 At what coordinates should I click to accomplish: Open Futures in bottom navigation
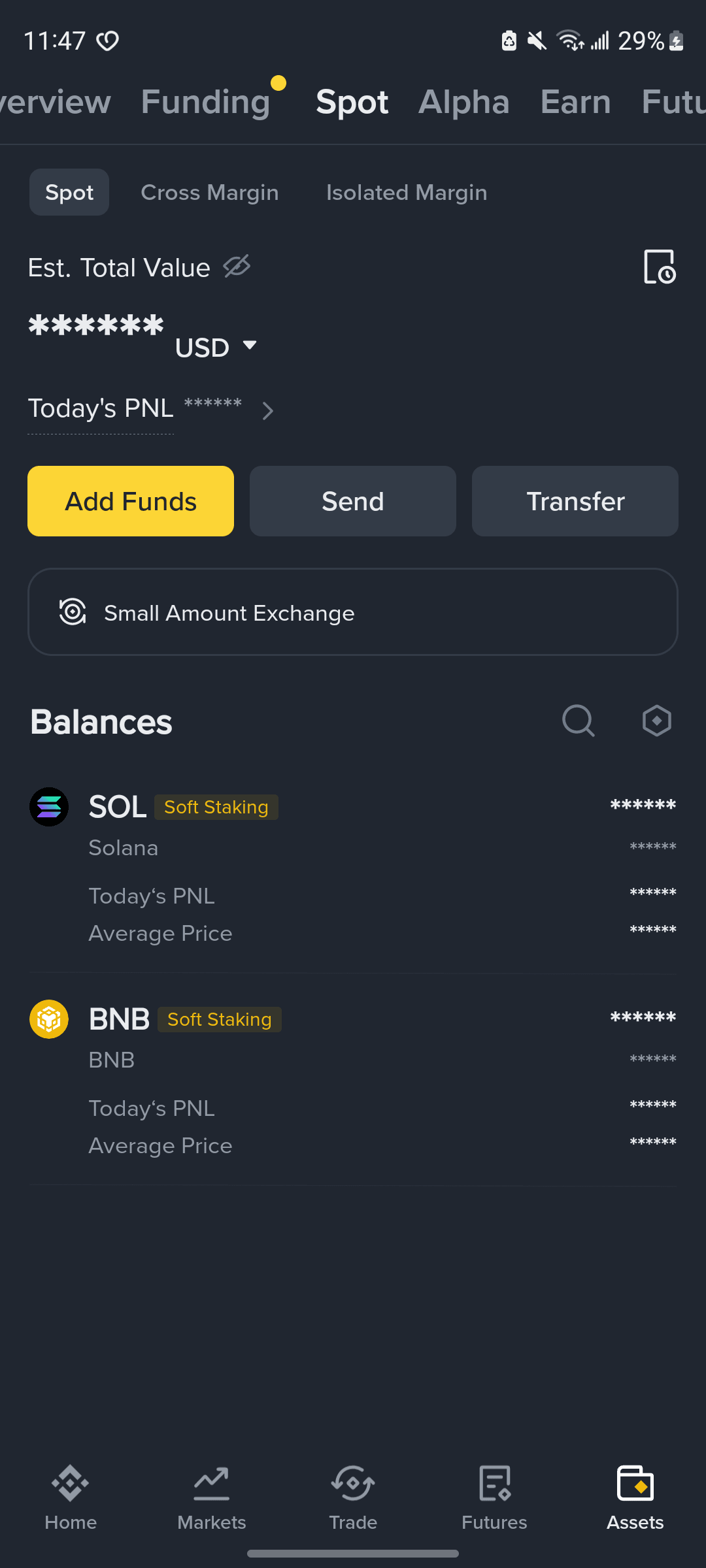point(494,1497)
